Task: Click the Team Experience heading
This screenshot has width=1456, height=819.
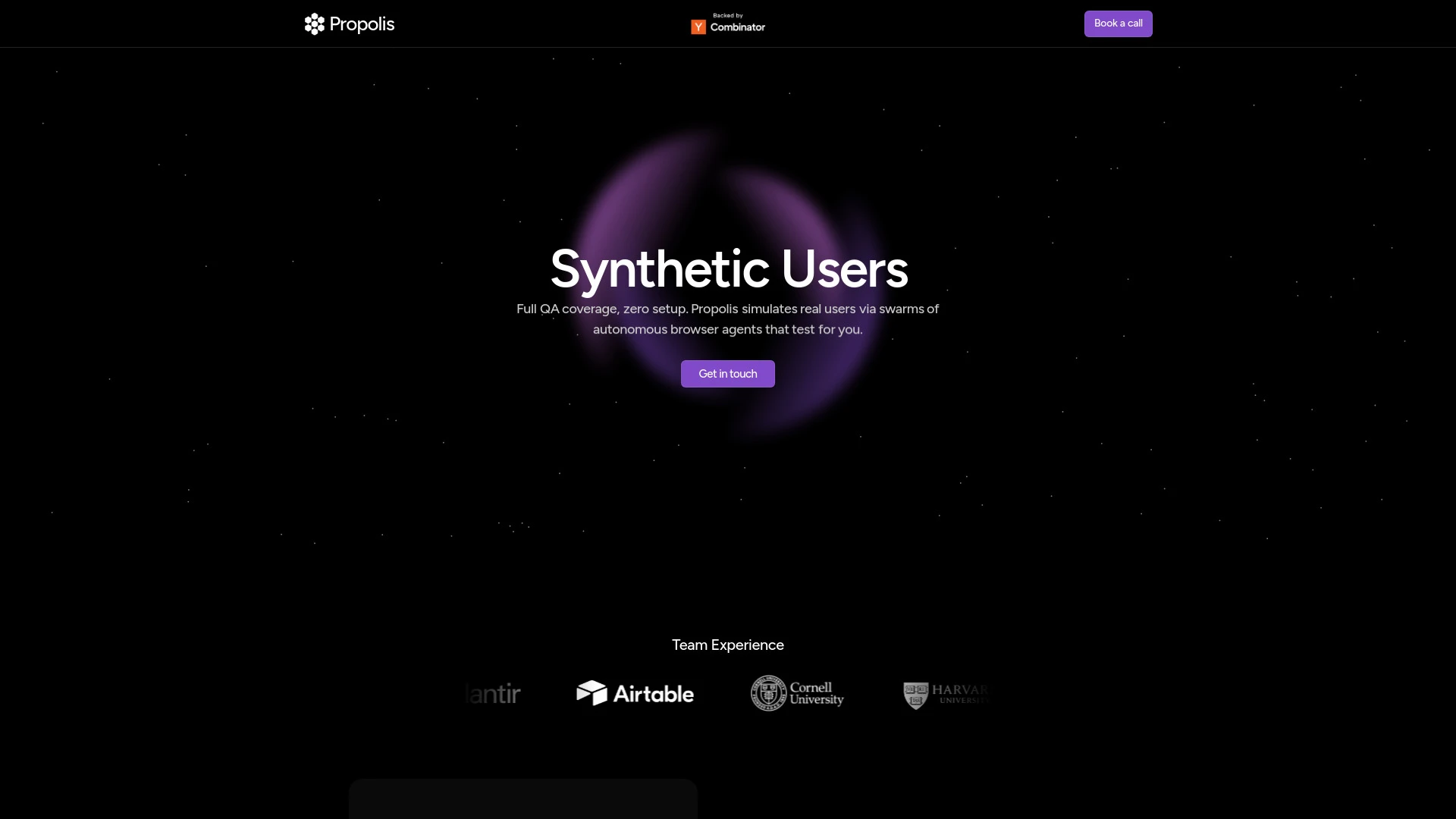Action: (727, 645)
